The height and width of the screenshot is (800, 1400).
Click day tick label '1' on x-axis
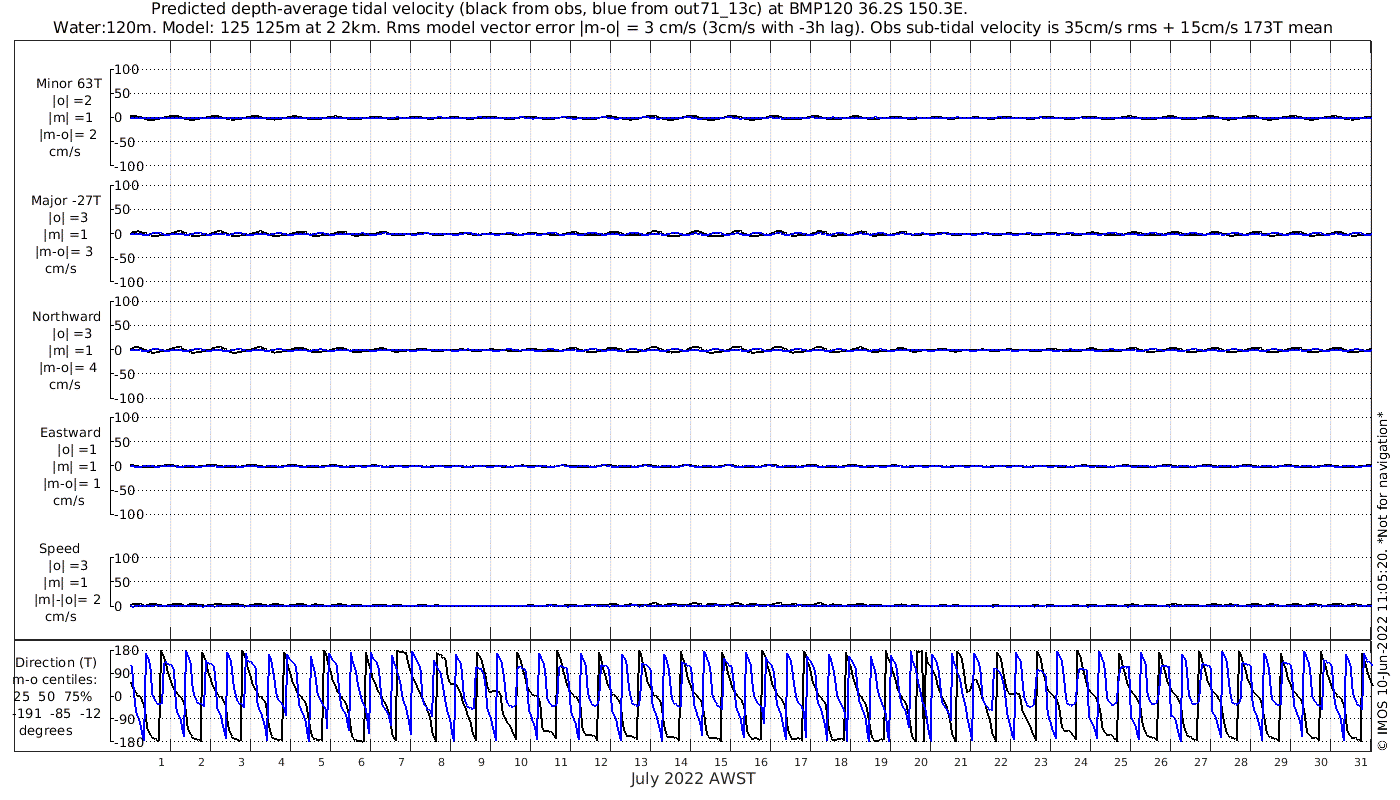(161, 762)
